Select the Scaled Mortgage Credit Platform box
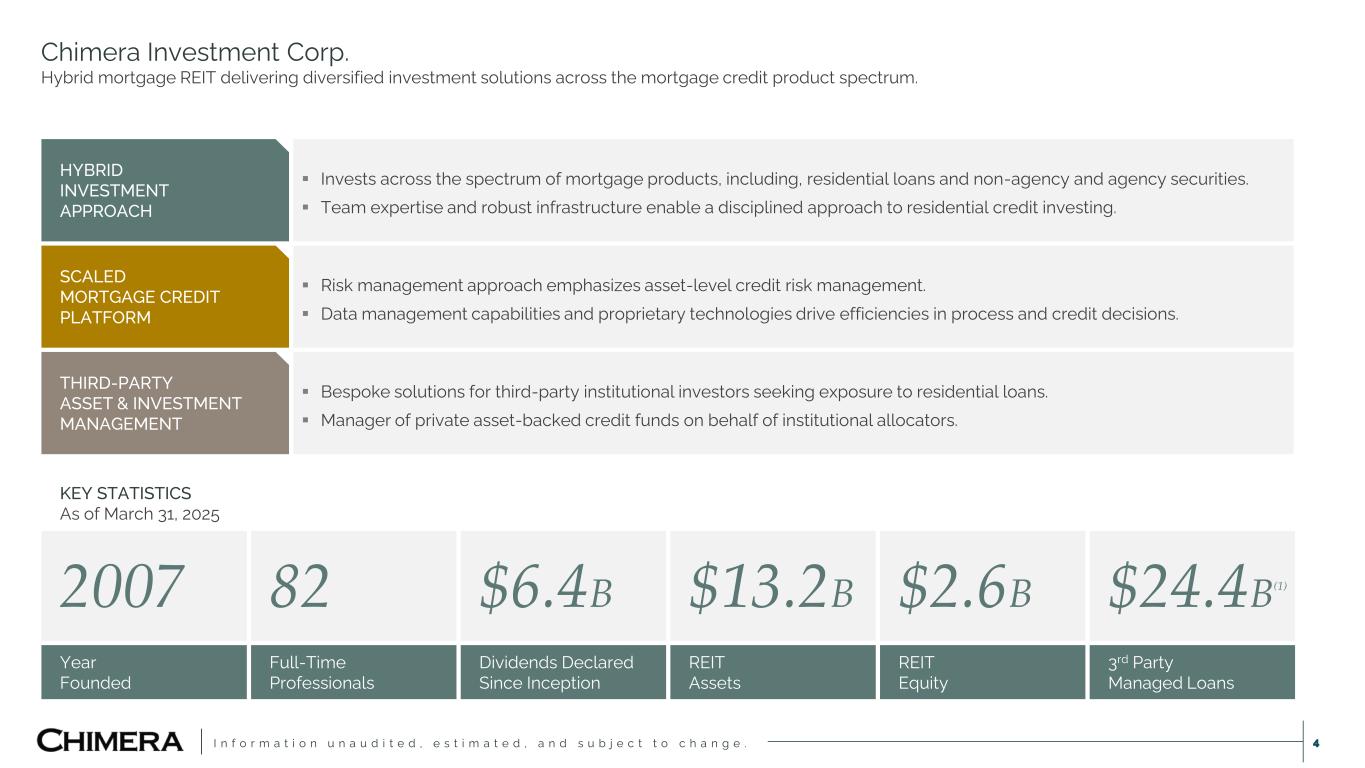 tap(164, 297)
